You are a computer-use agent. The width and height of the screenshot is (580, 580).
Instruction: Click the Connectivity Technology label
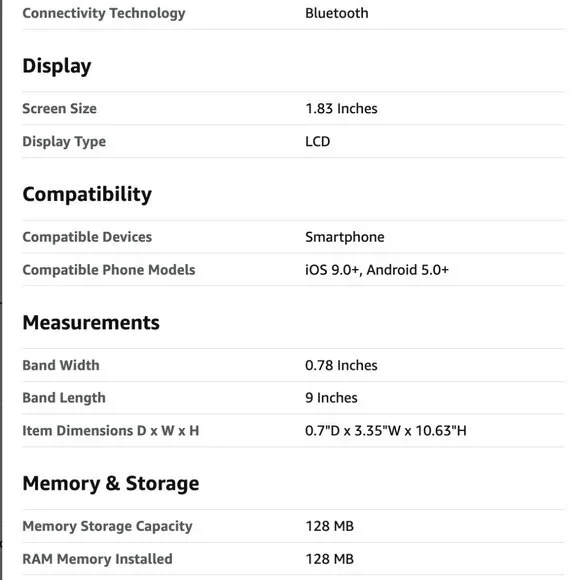click(104, 13)
